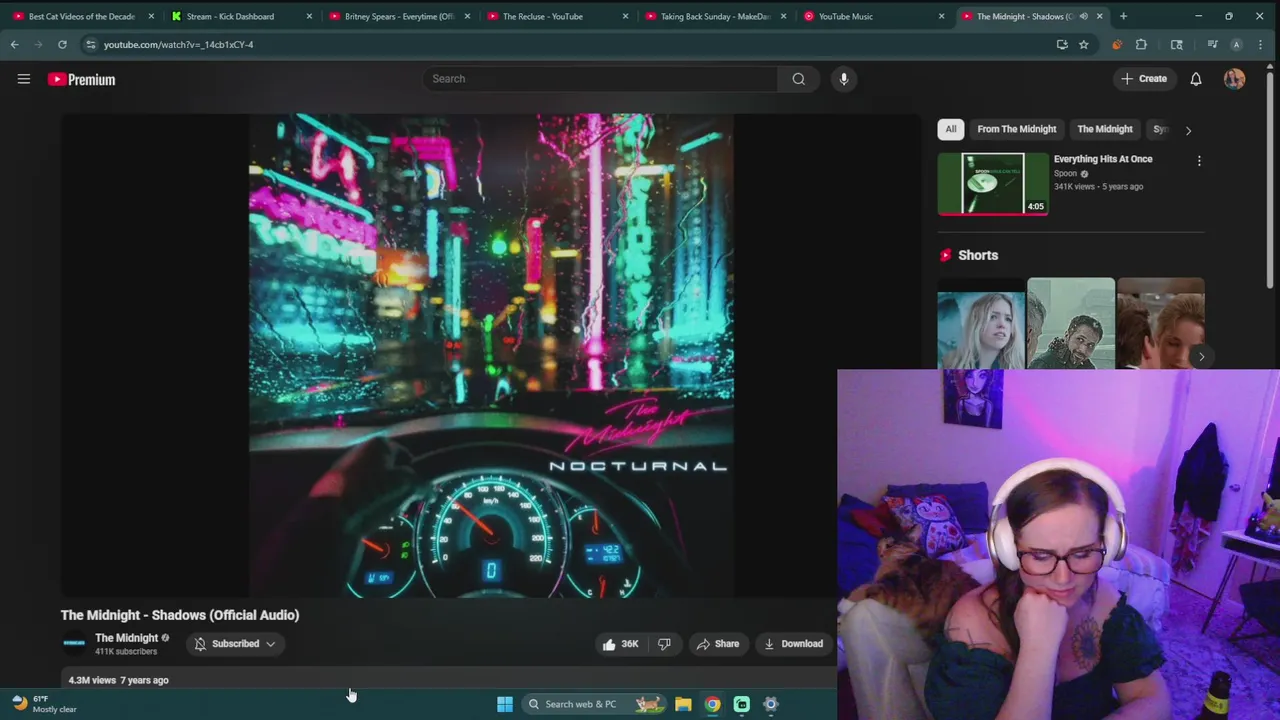Open The Midnight channel avatar

pyautogui.click(x=74, y=643)
